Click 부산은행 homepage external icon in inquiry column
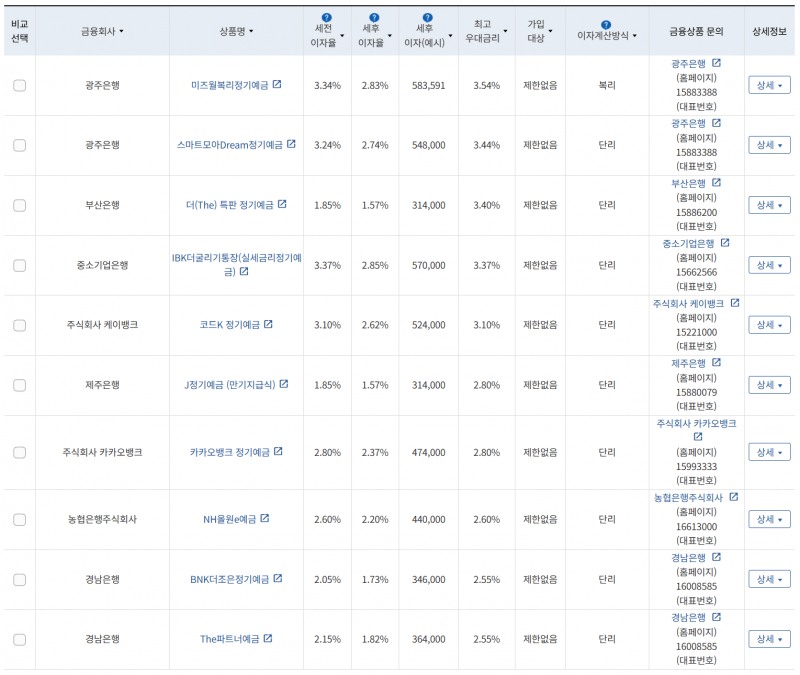Screen dimensions: 800x675 [716, 182]
